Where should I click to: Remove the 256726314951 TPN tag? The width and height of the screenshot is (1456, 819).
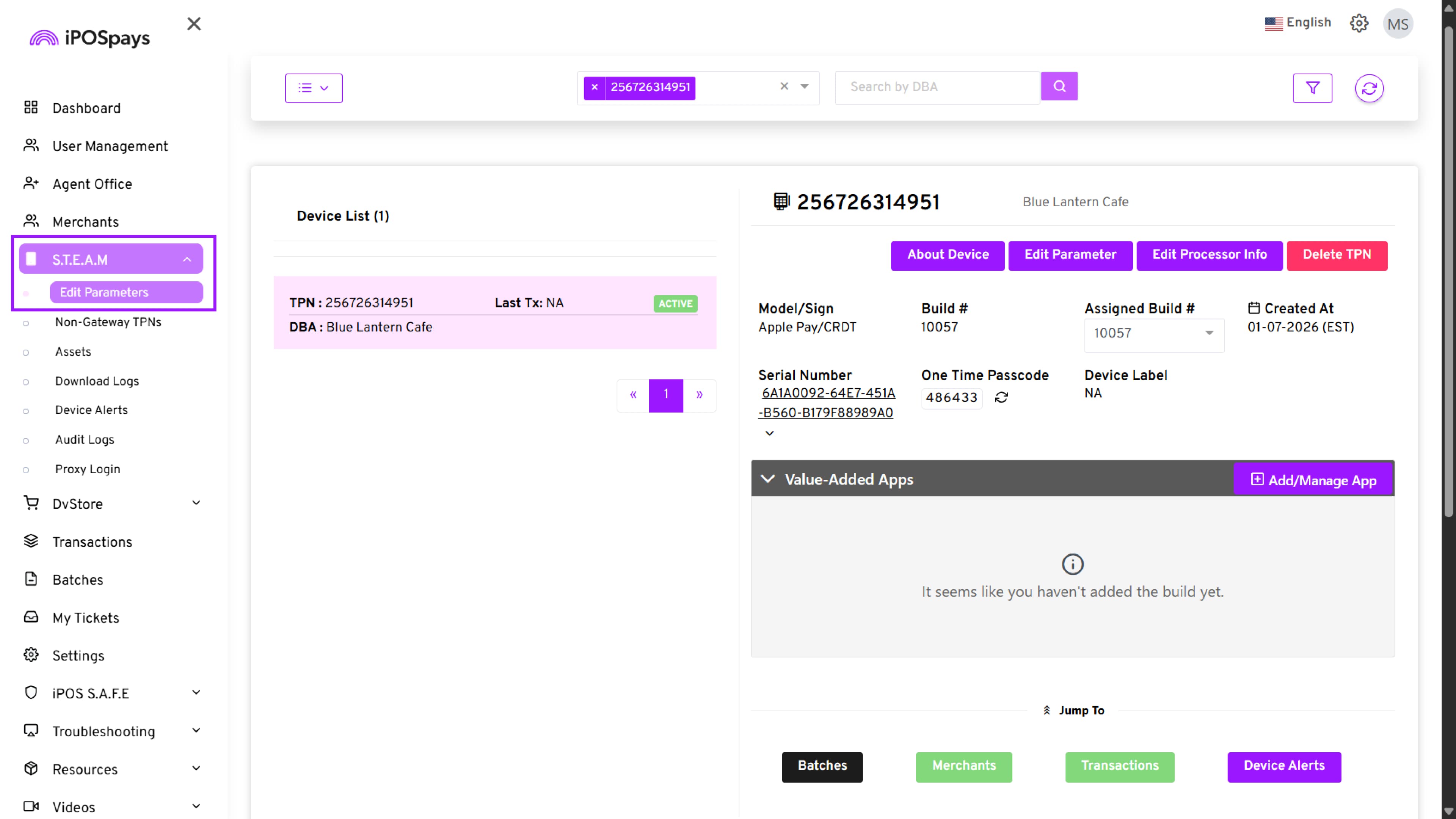point(594,87)
